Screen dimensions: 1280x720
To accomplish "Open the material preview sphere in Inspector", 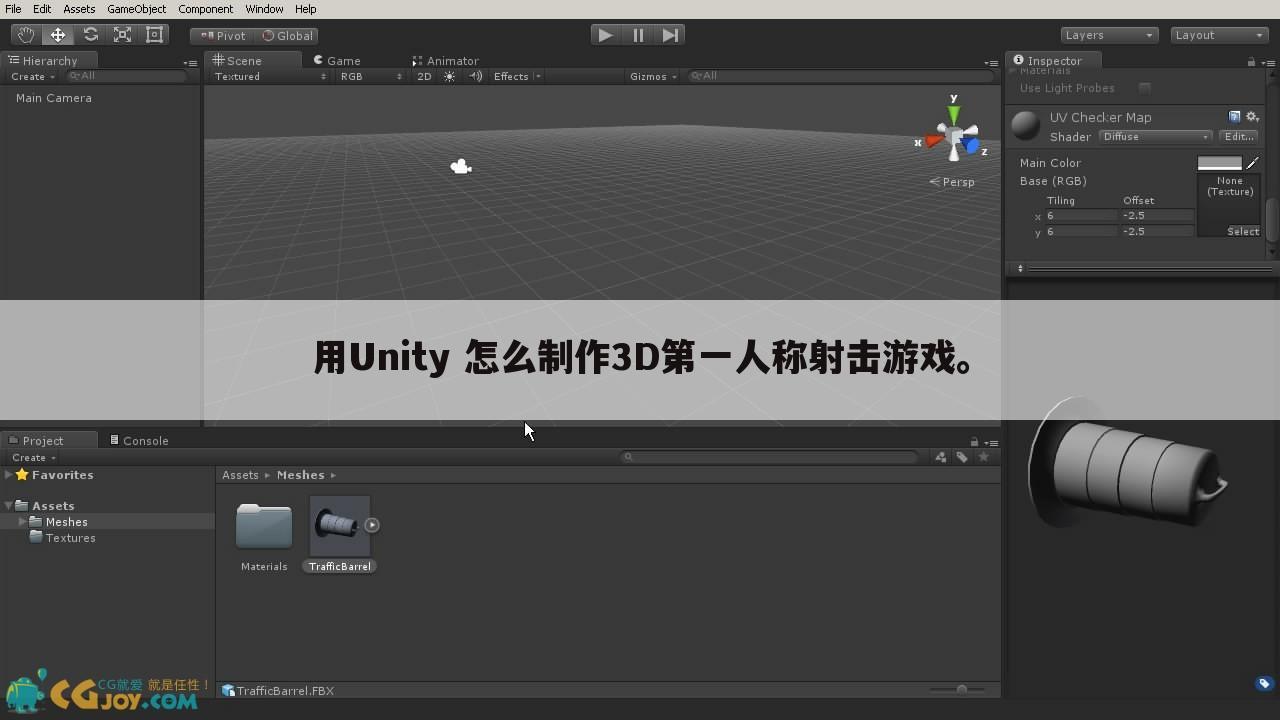I will pos(1024,125).
